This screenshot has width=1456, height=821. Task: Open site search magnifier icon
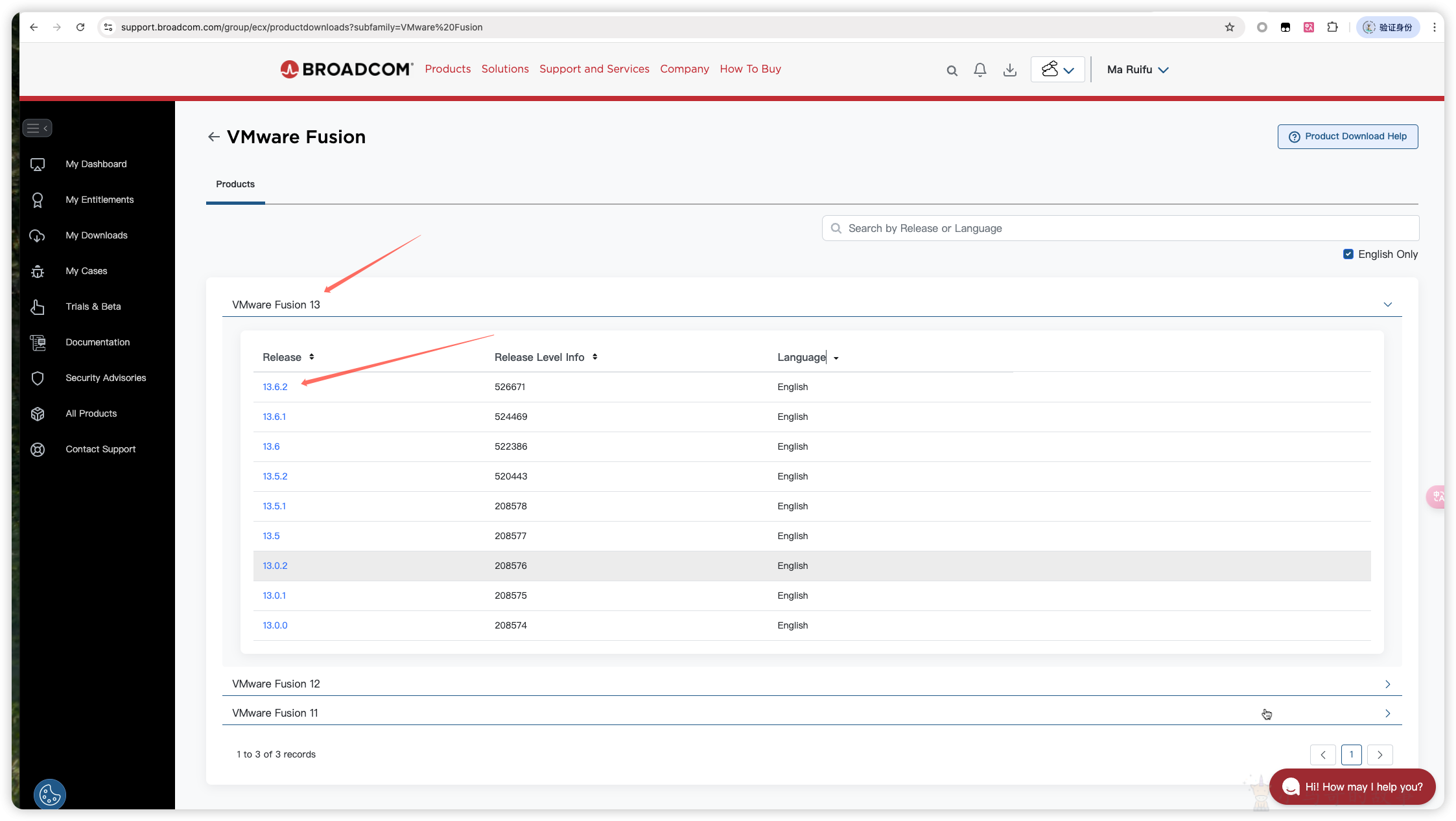pos(952,70)
